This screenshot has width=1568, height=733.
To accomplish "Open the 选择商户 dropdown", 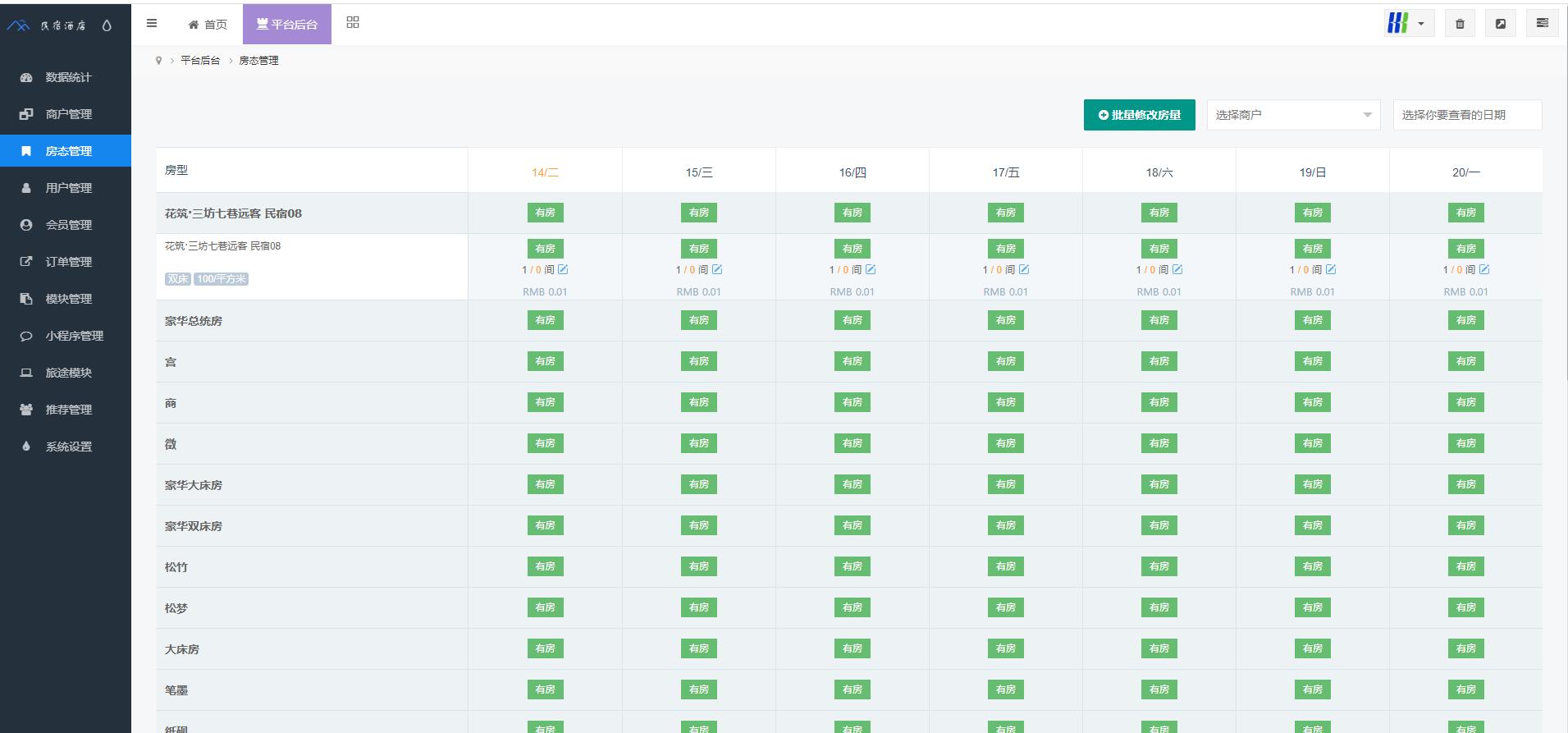I will click(x=1293, y=115).
